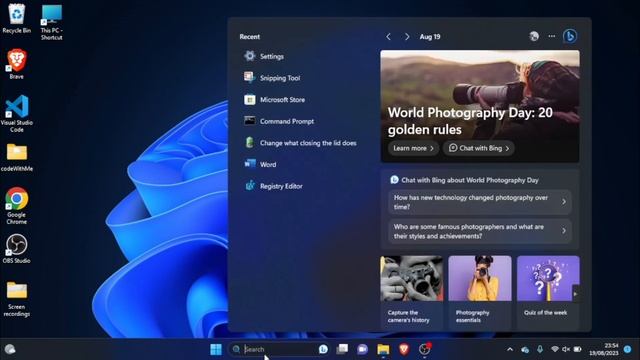Click the Windows Start button
640x360 pixels.
tap(216, 349)
